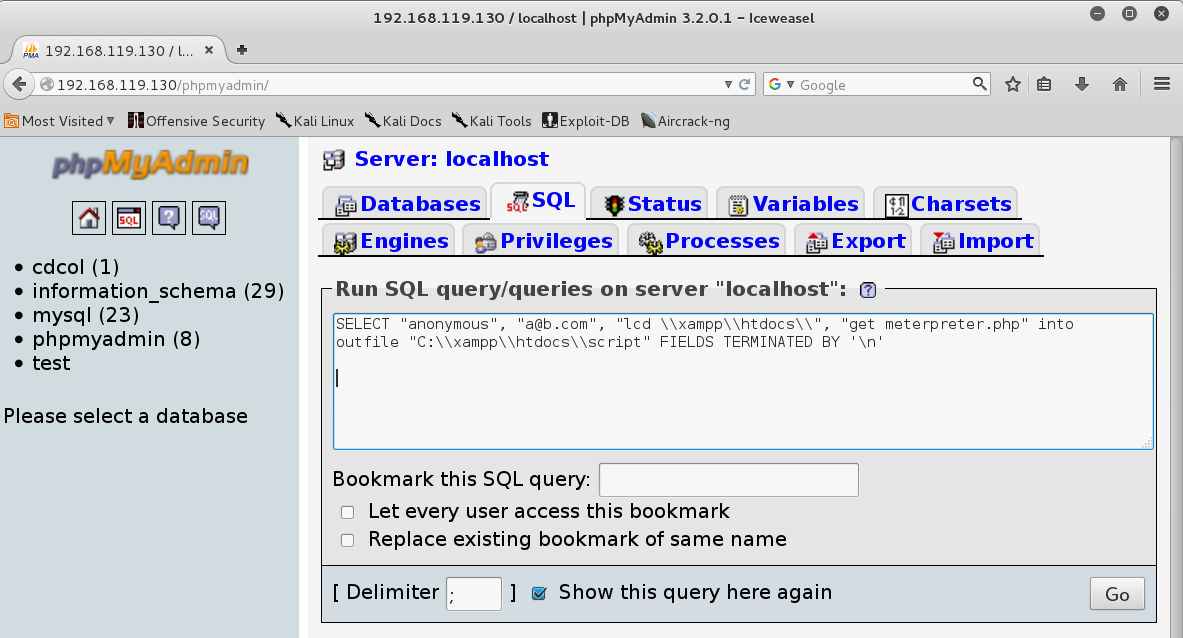Open the Google search engine dropdown
Screen dimensions: 1183x638
781,84
